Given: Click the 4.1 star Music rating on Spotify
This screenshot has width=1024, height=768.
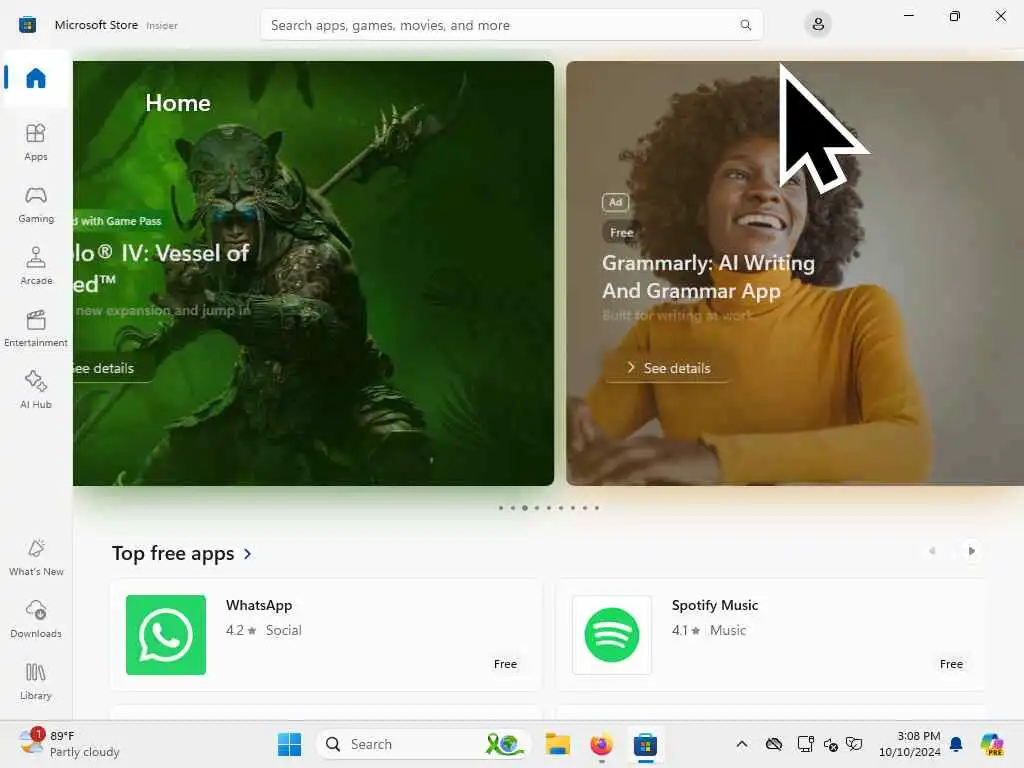Looking at the screenshot, I should [709, 630].
